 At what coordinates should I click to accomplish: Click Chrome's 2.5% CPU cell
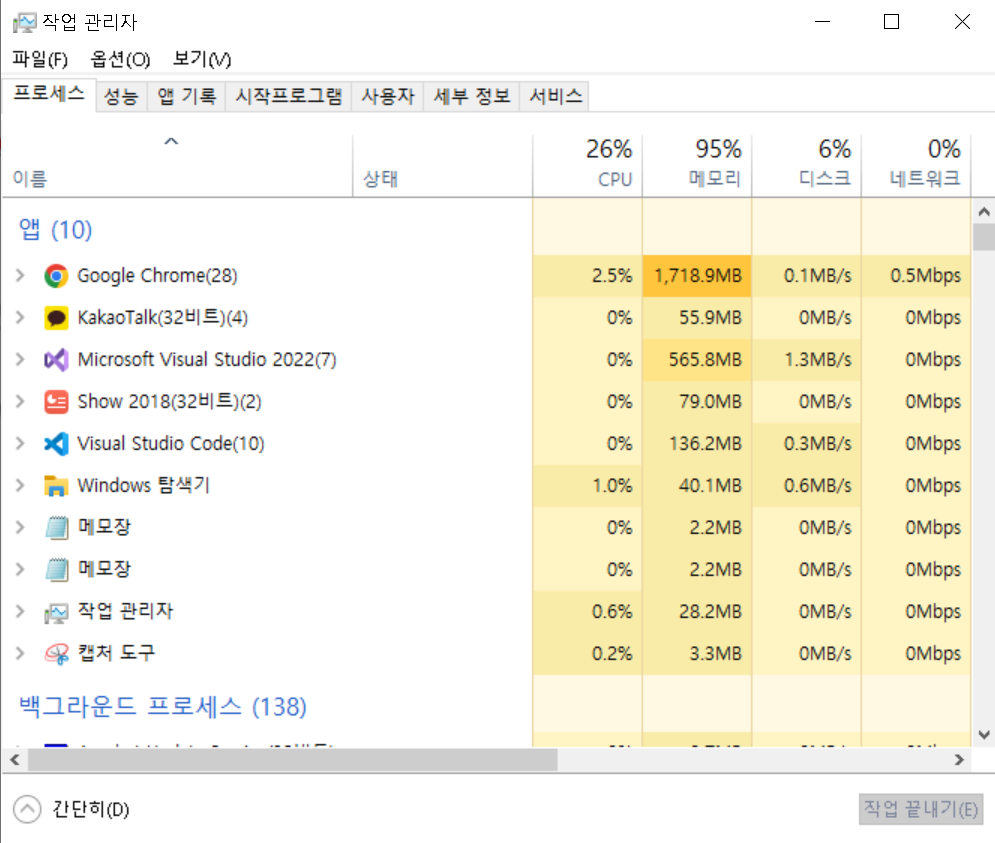click(x=588, y=275)
